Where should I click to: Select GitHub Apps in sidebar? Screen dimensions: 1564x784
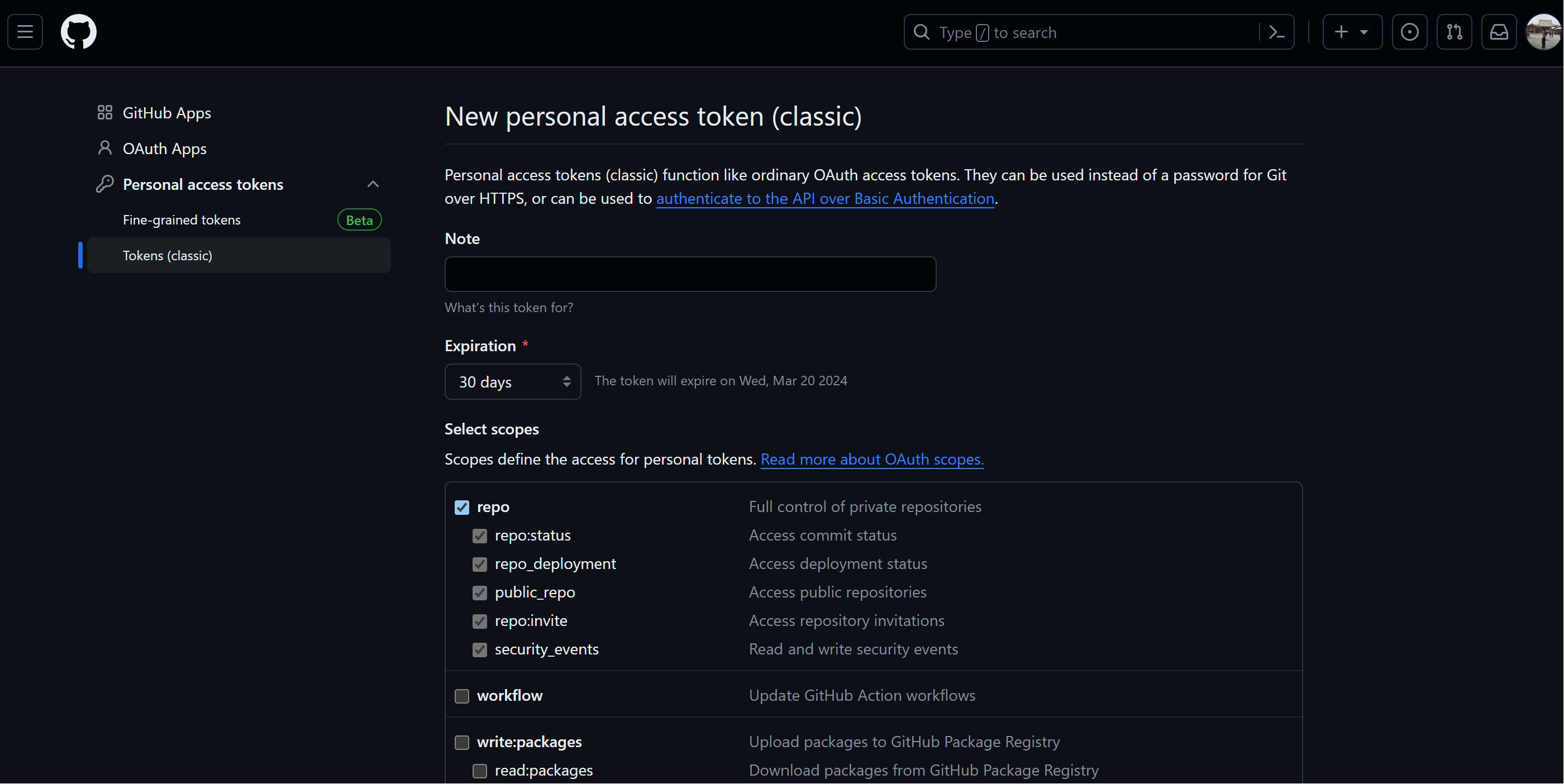[166, 113]
